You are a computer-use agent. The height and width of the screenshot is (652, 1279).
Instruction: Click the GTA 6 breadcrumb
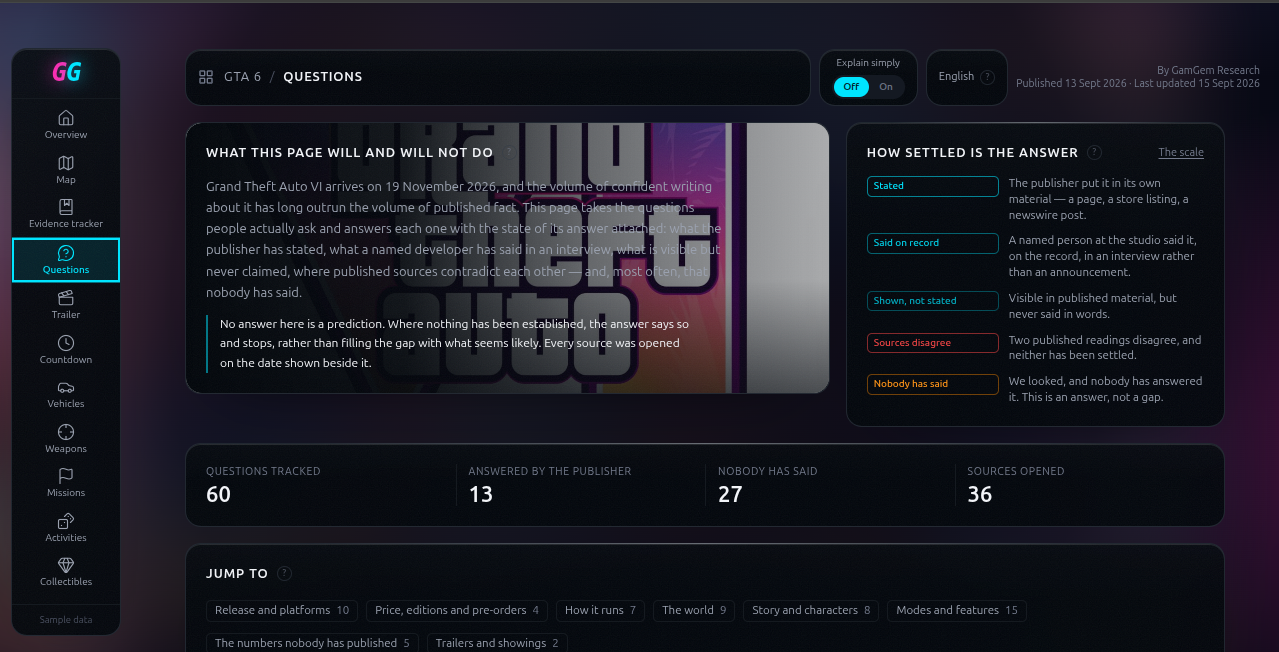click(x=243, y=77)
